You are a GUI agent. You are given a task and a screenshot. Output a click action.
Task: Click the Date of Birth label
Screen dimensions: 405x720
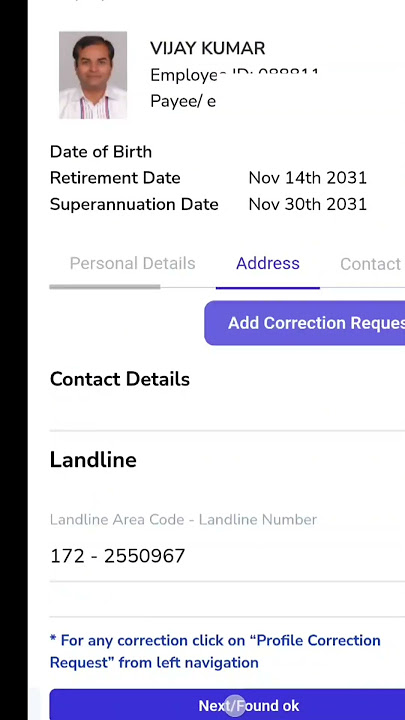coord(101,152)
